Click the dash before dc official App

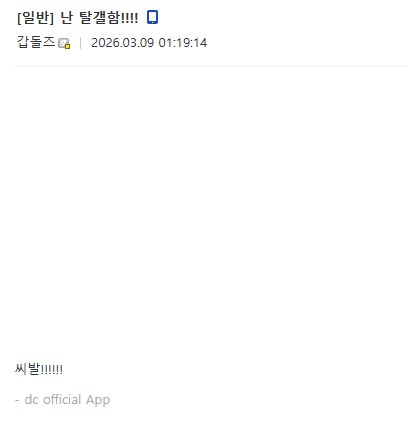coord(17,400)
